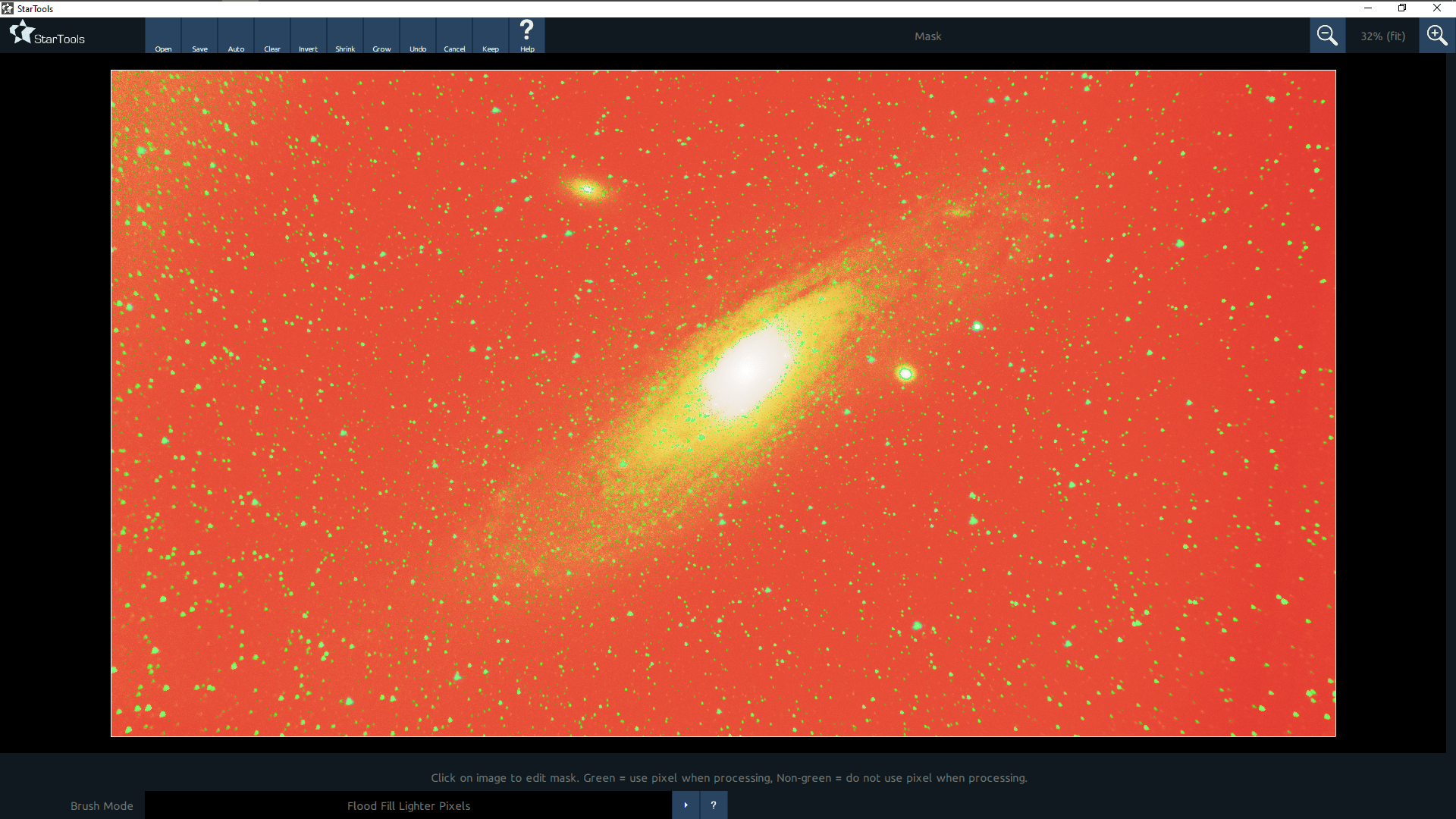Undo the last mask edit
Image resolution: width=1456 pixels, height=819 pixels.
(418, 36)
